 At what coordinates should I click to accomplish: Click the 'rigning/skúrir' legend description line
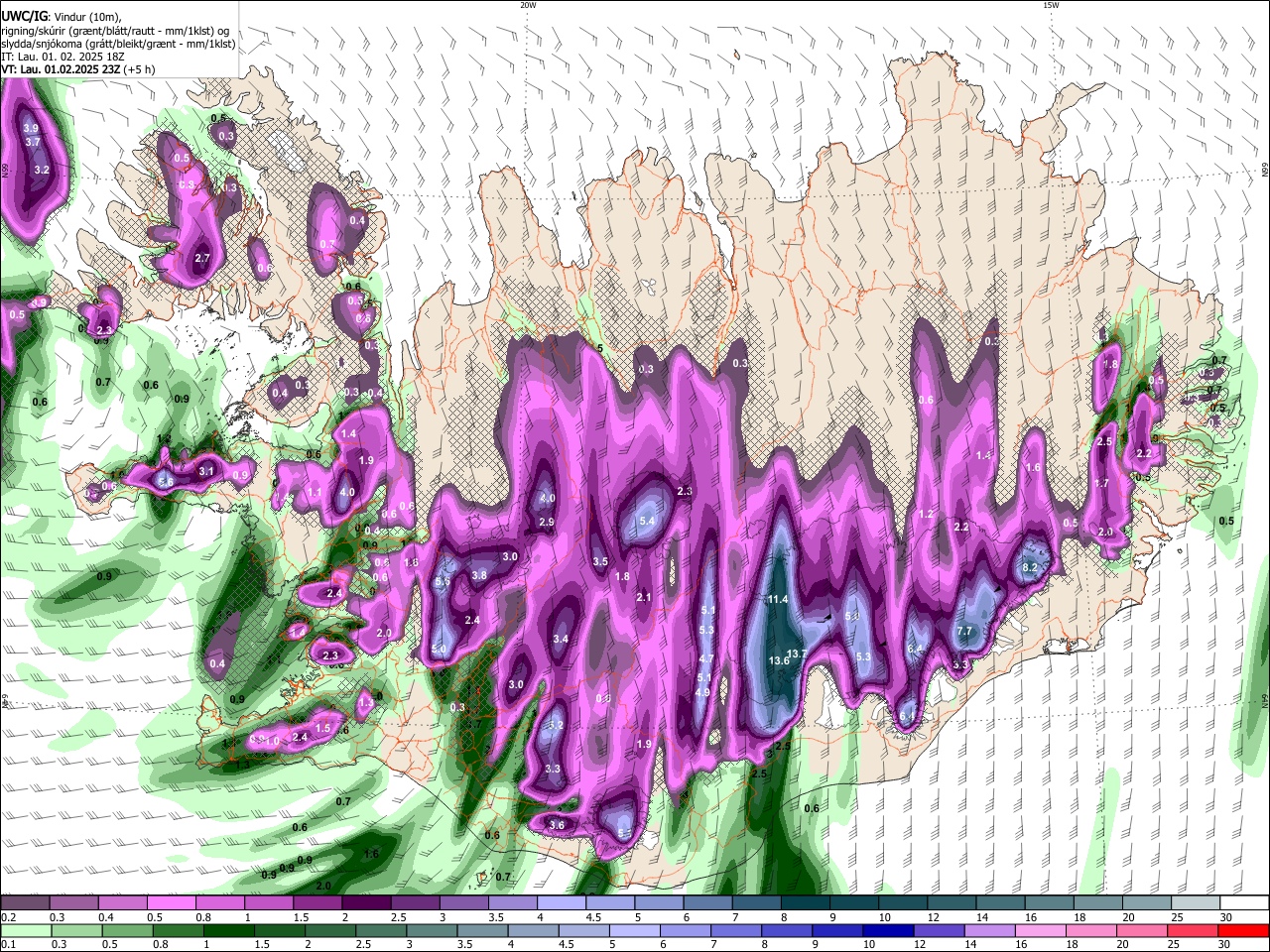coord(114,31)
